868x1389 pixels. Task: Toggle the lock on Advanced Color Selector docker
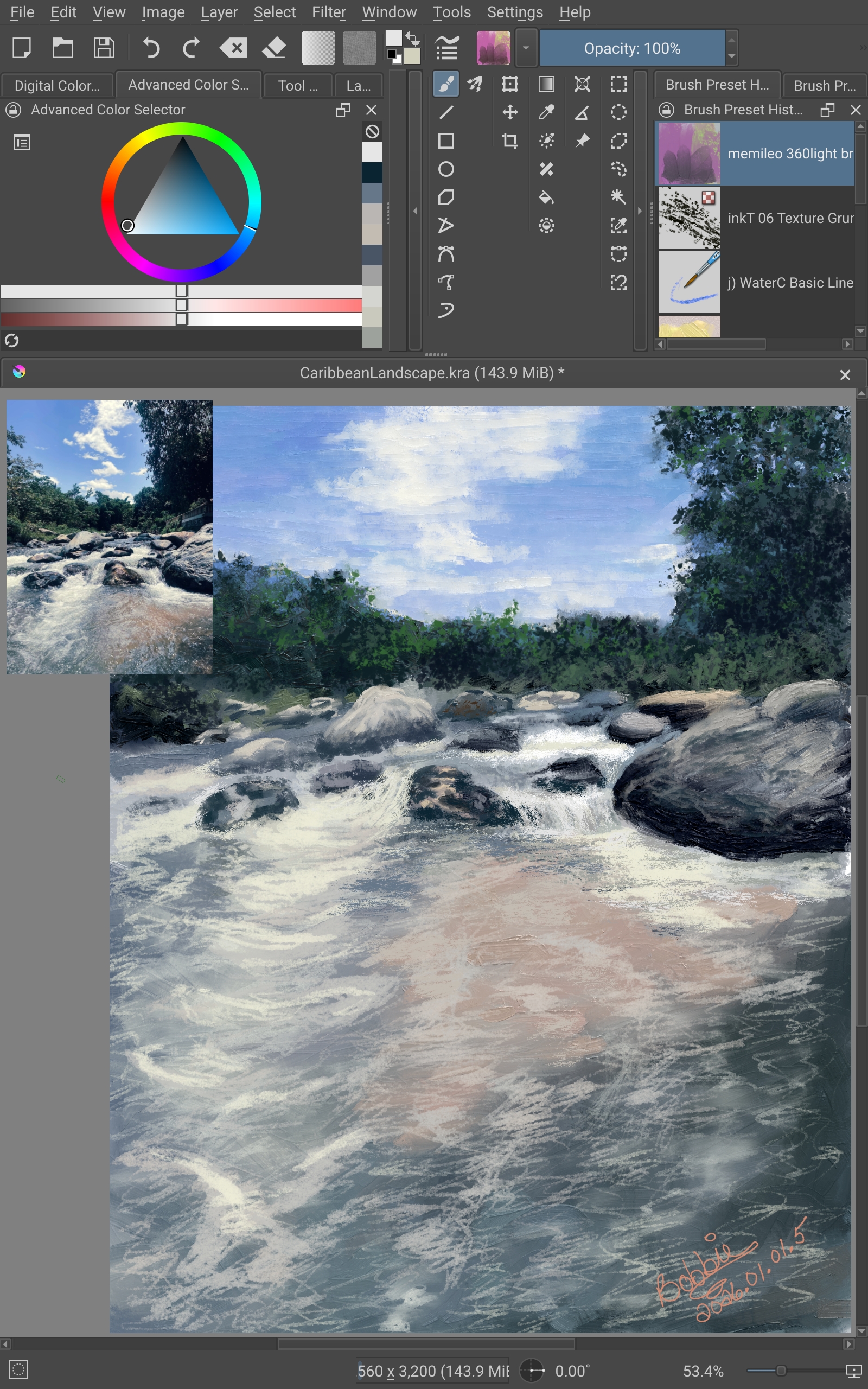pos(14,110)
